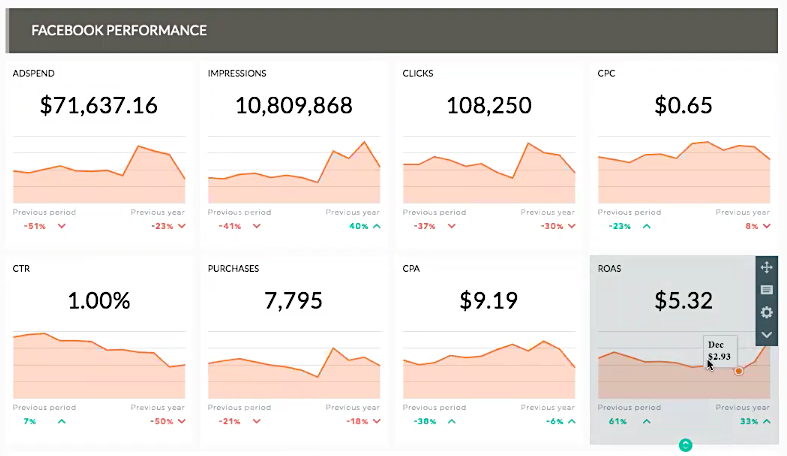Expand the ROAS widget chevron menu

[x=766, y=335]
